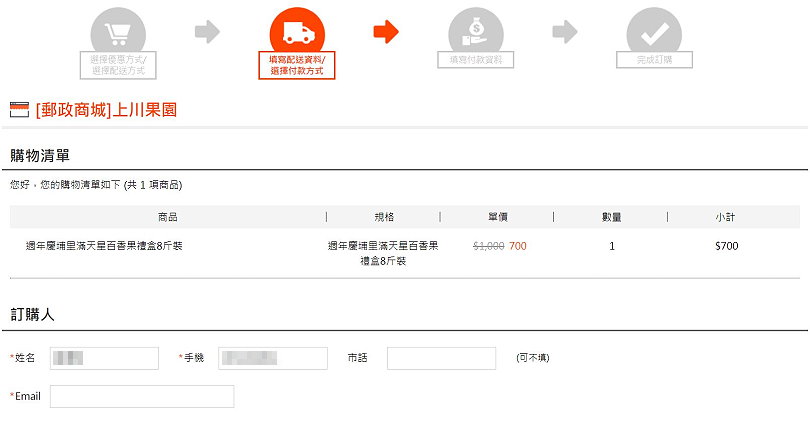810x422 pixels.
Task: Click into the 市話 phone field
Action: pyautogui.click(x=441, y=358)
